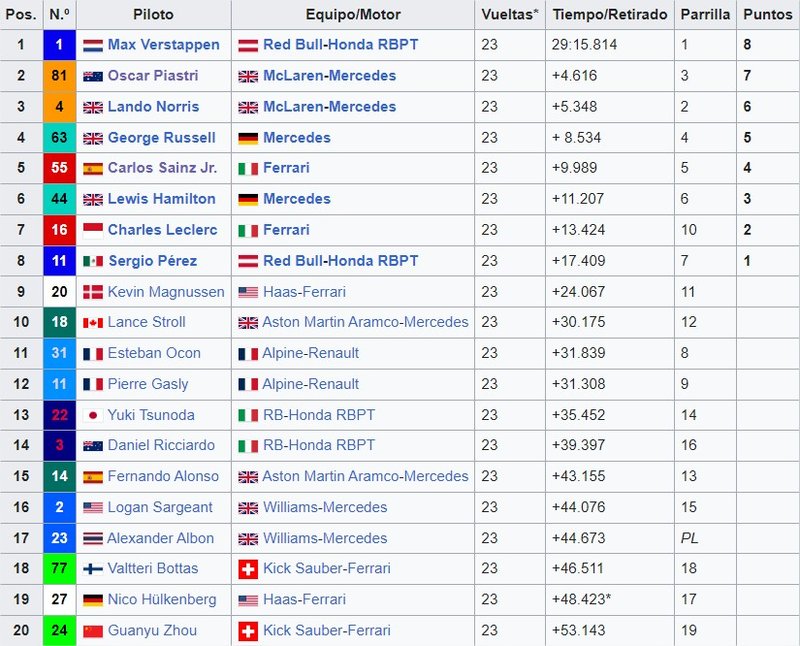
Task: Click the Equipo/Motor column header
Action: 353,14
